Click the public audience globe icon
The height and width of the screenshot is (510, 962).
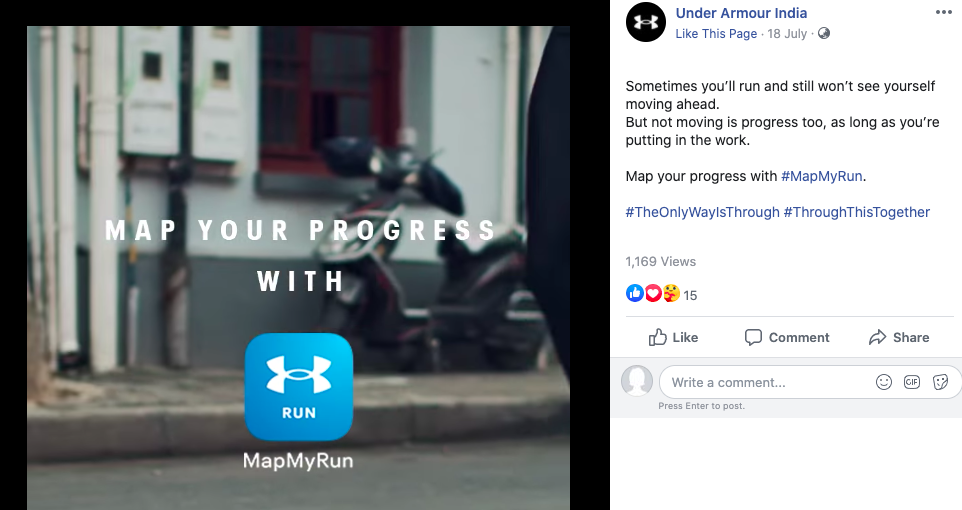(824, 33)
